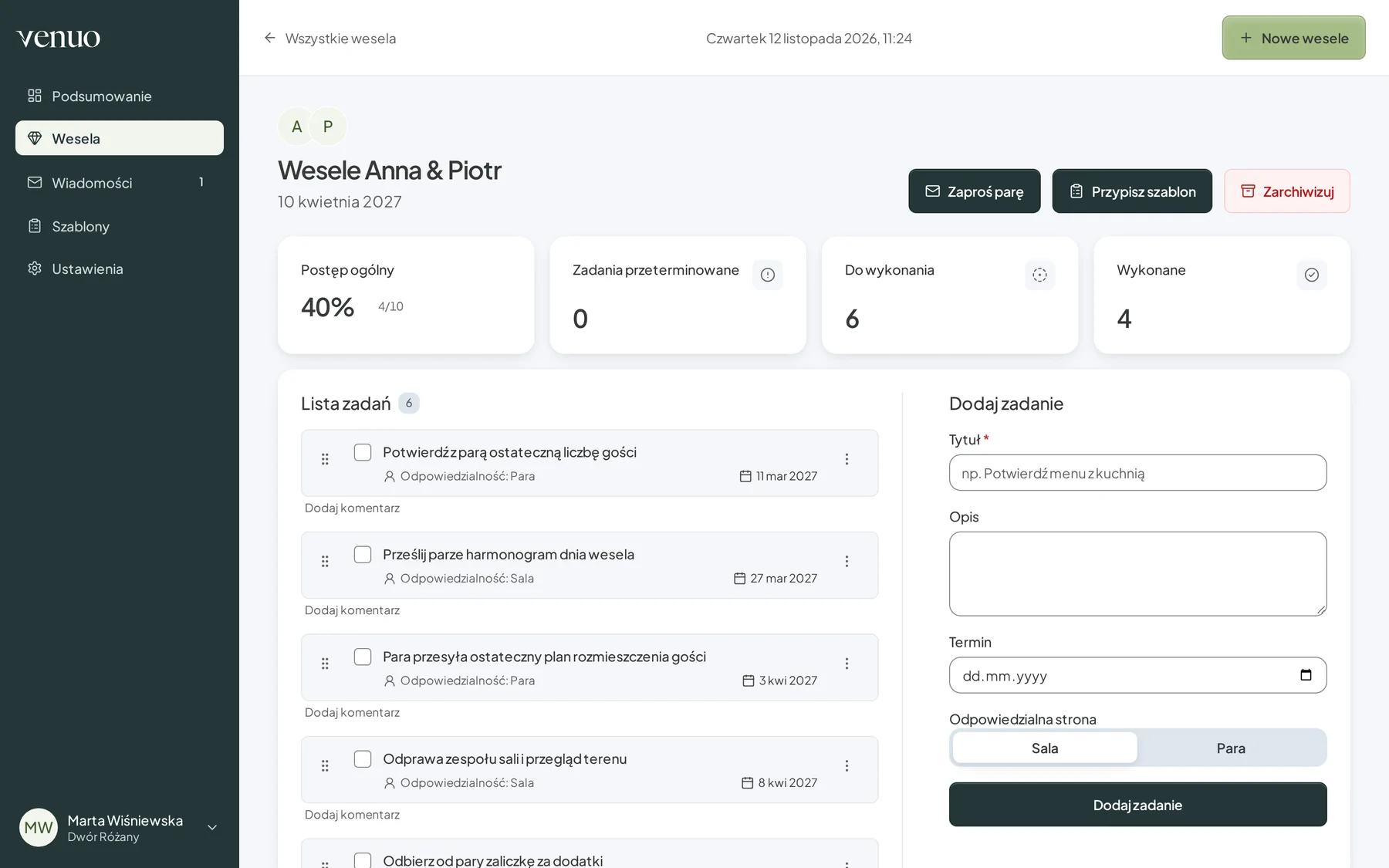
Task: Mark Para przesyła ostateczny plan rozmieszczenia done
Action: click(363, 657)
